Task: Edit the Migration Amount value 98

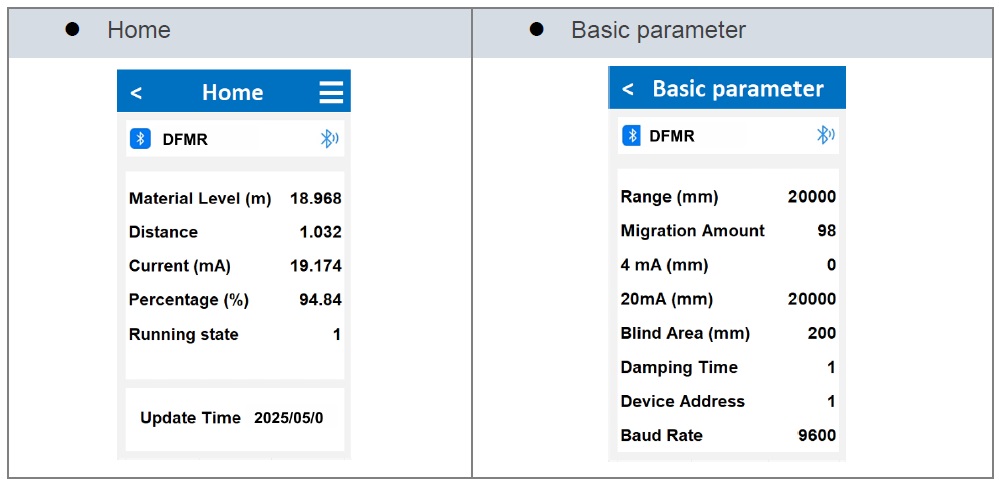Action: (825, 231)
